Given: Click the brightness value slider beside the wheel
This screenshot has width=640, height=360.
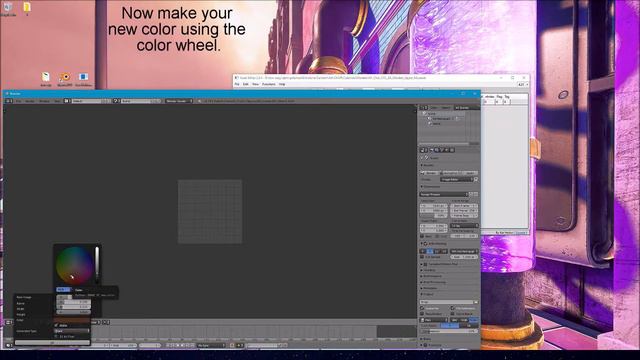Looking at the screenshot, I should point(97,264).
